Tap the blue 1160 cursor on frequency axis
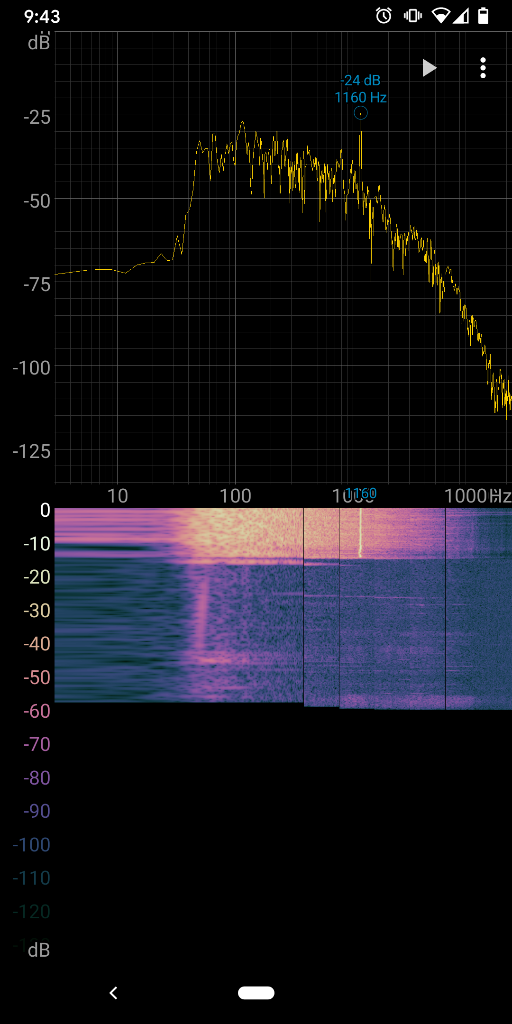 click(360, 494)
